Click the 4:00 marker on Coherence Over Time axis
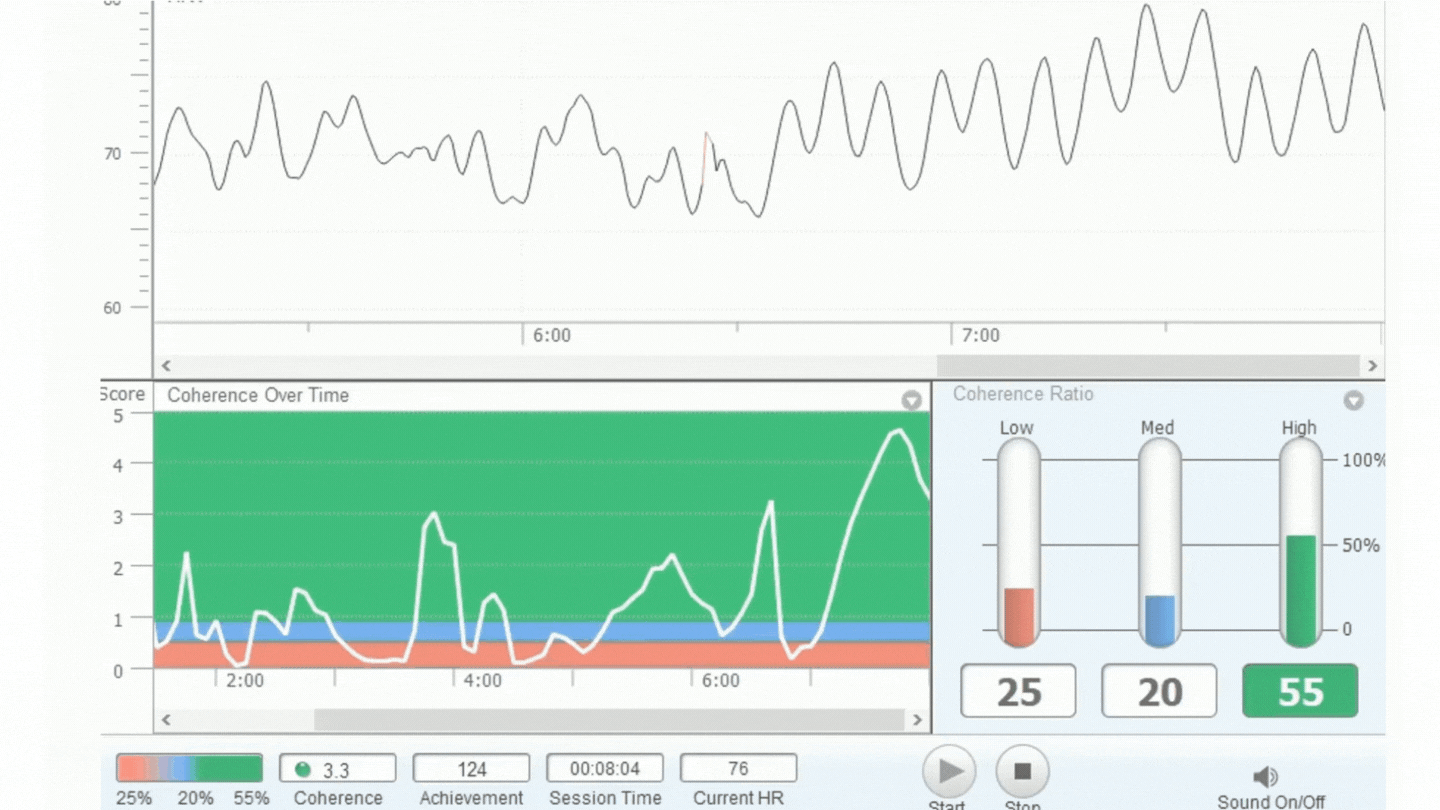This screenshot has height=810, width=1440. [x=483, y=681]
